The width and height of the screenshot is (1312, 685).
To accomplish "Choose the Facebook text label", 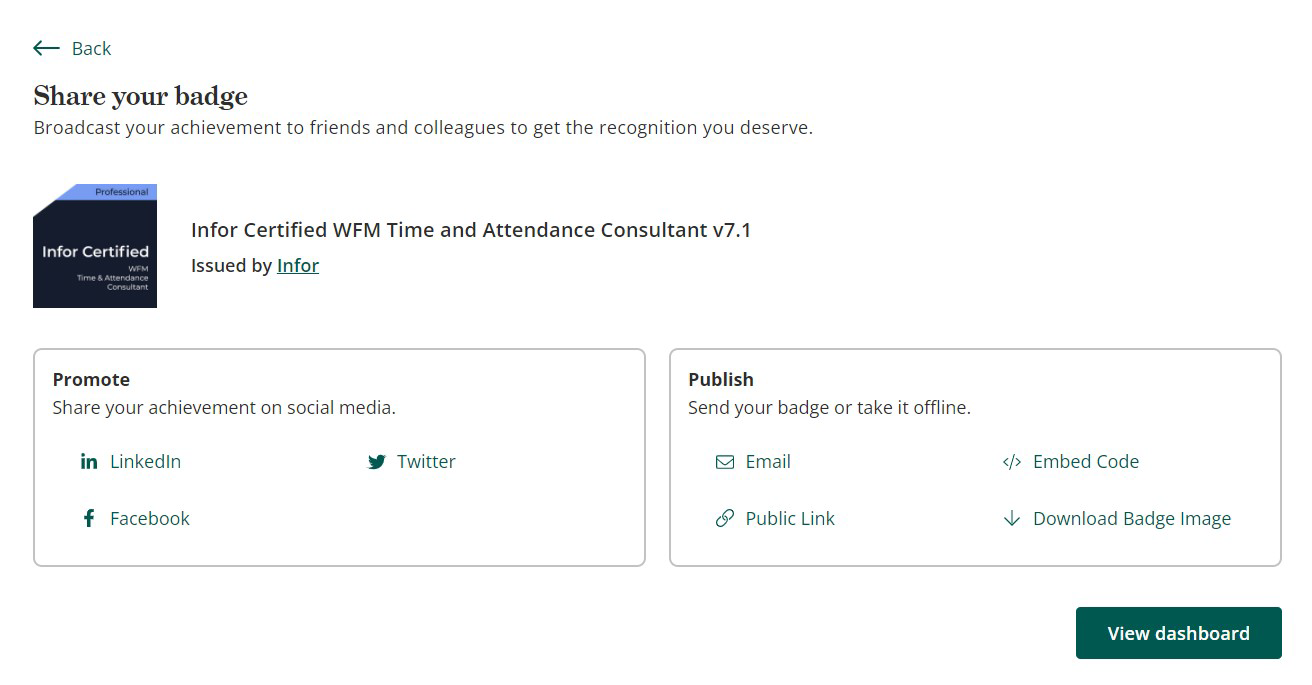I will pos(150,518).
